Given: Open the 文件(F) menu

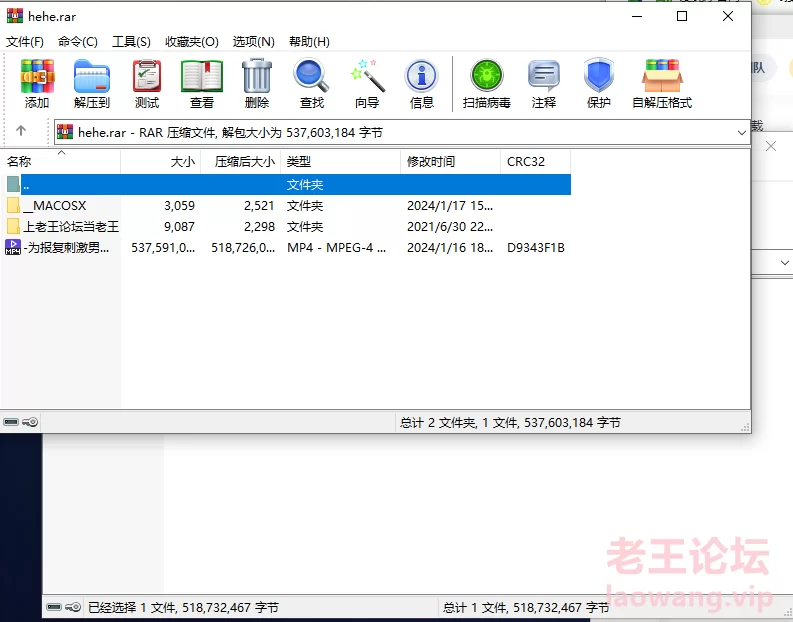Looking at the screenshot, I should pyautogui.click(x=25, y=42).
